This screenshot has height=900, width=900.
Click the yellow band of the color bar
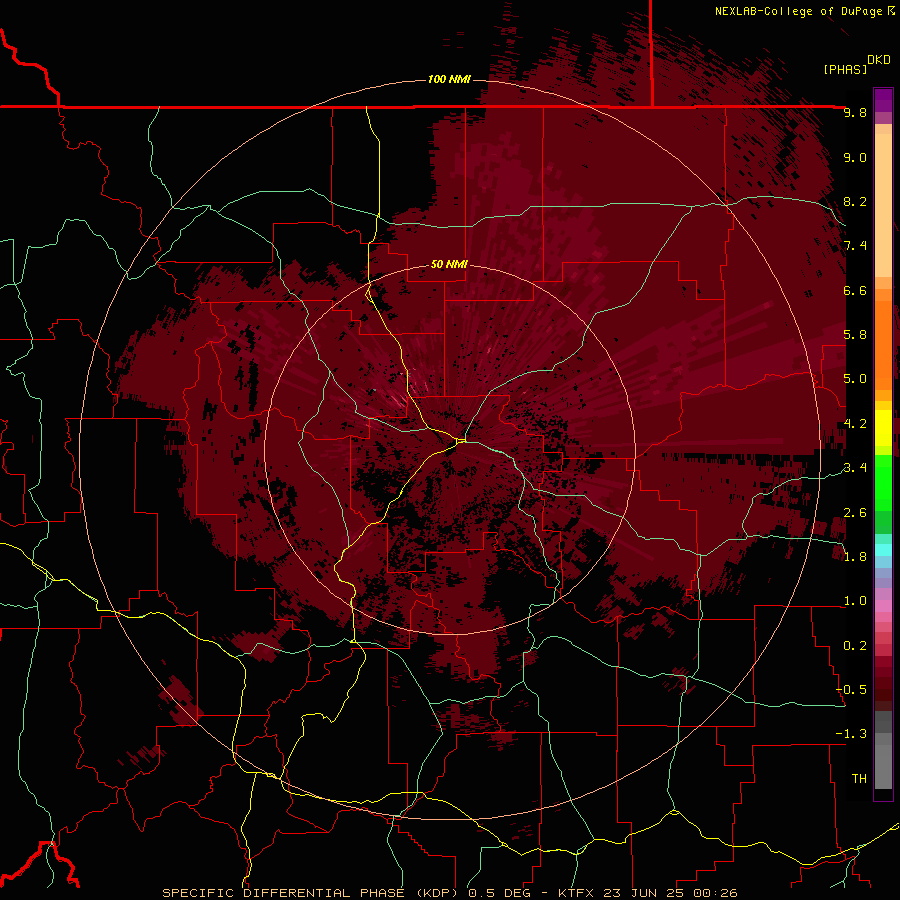coord(883,428)
